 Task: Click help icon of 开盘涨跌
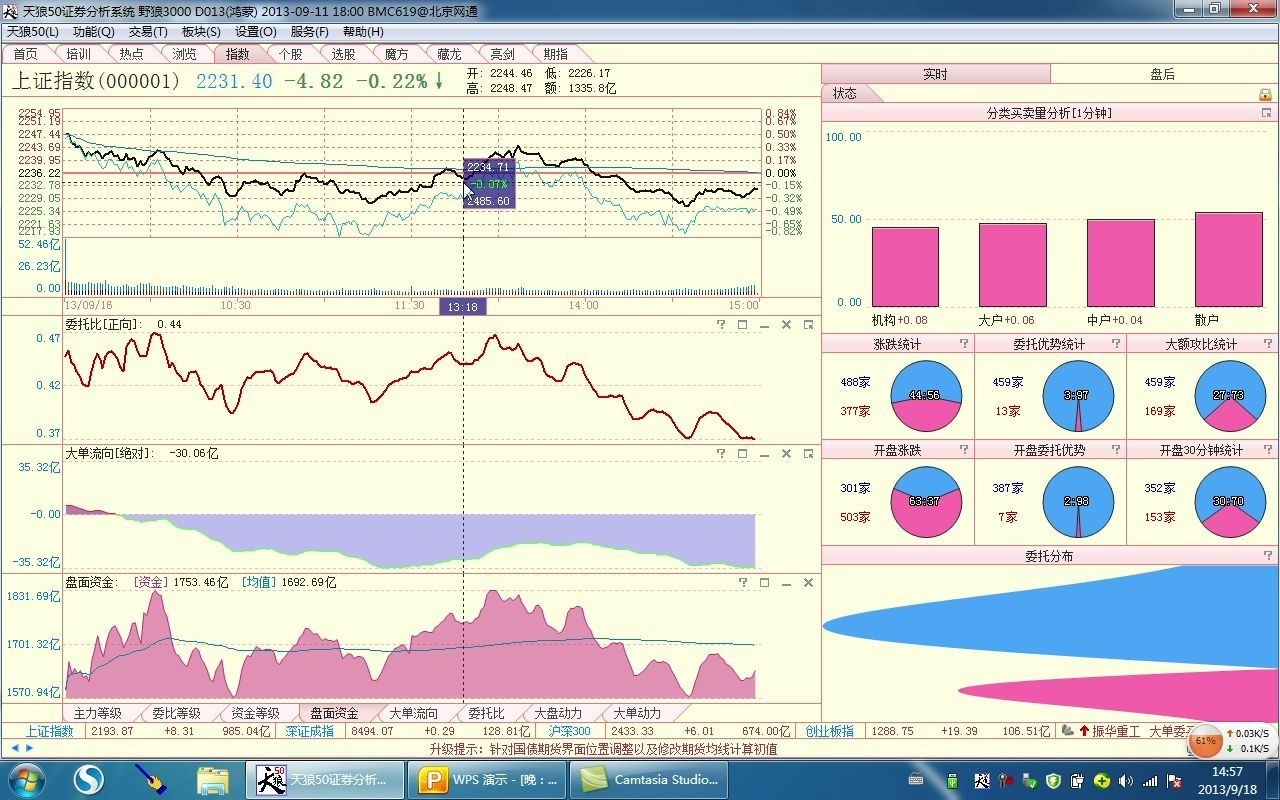tap(964, 450)
